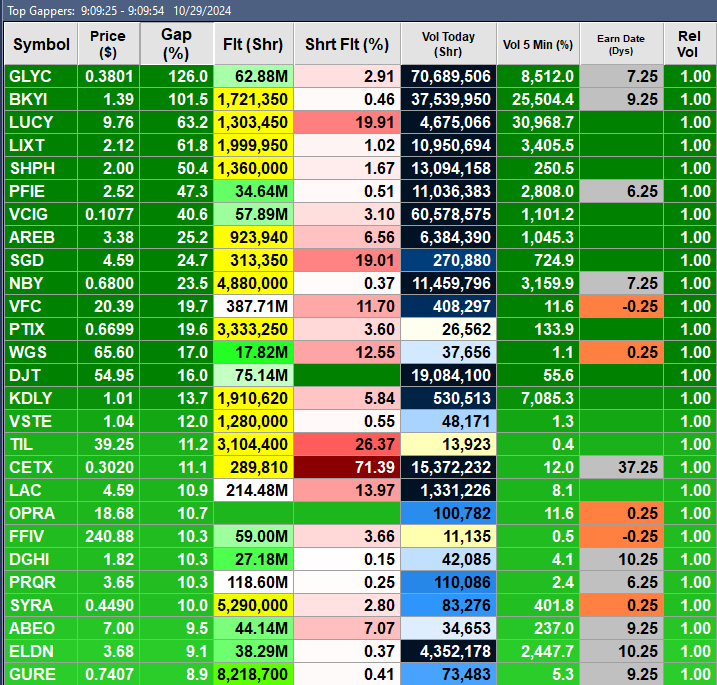Select the SHPH symbol cell

pyautogui.click(x=41, y=168)
